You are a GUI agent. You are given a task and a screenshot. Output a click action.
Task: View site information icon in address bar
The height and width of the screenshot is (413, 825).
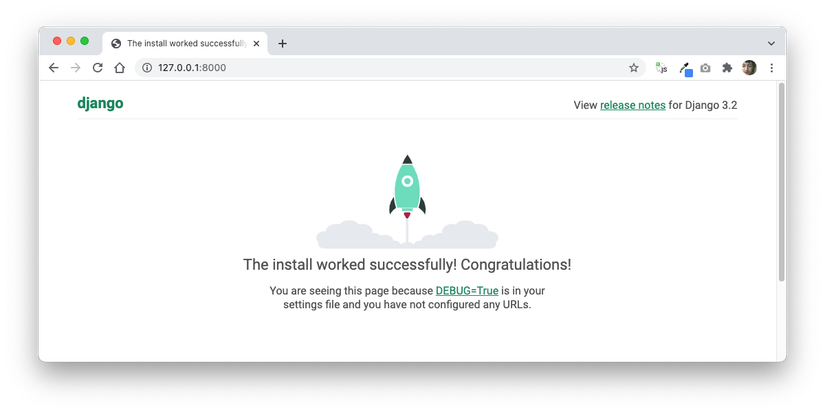[x=147, y=68]
